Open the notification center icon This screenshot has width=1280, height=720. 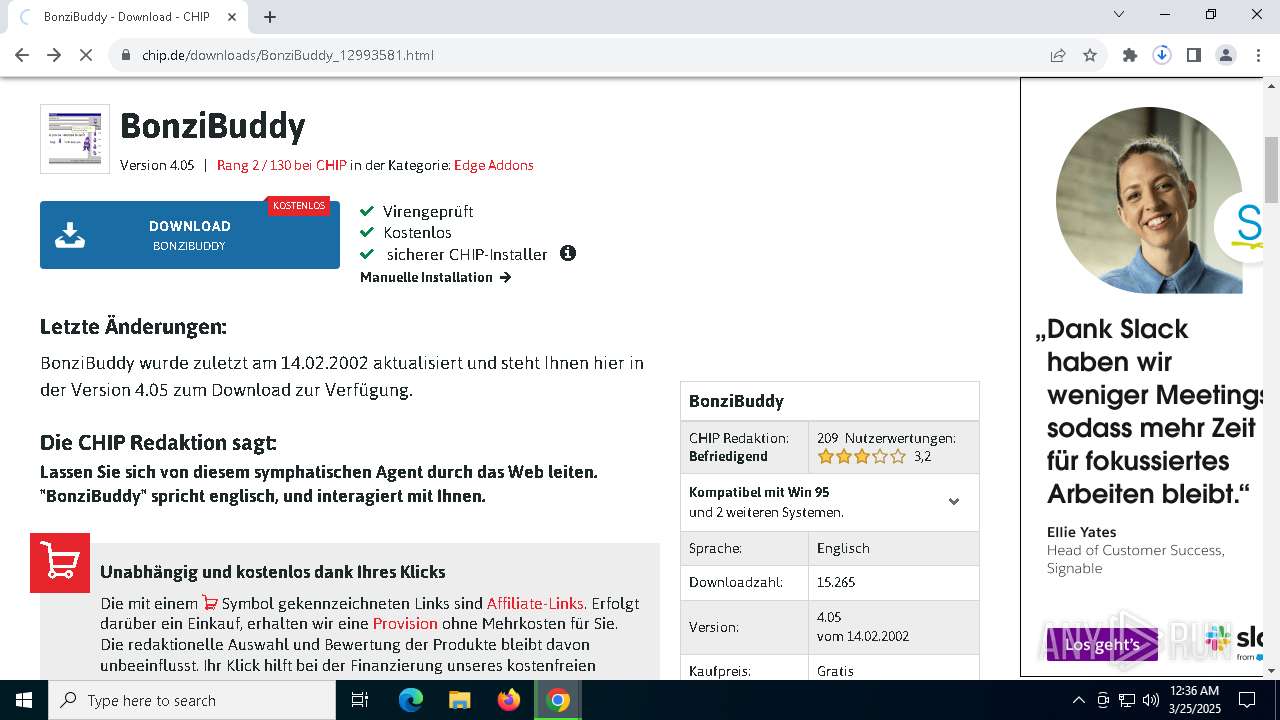(x=1247, y=700)
